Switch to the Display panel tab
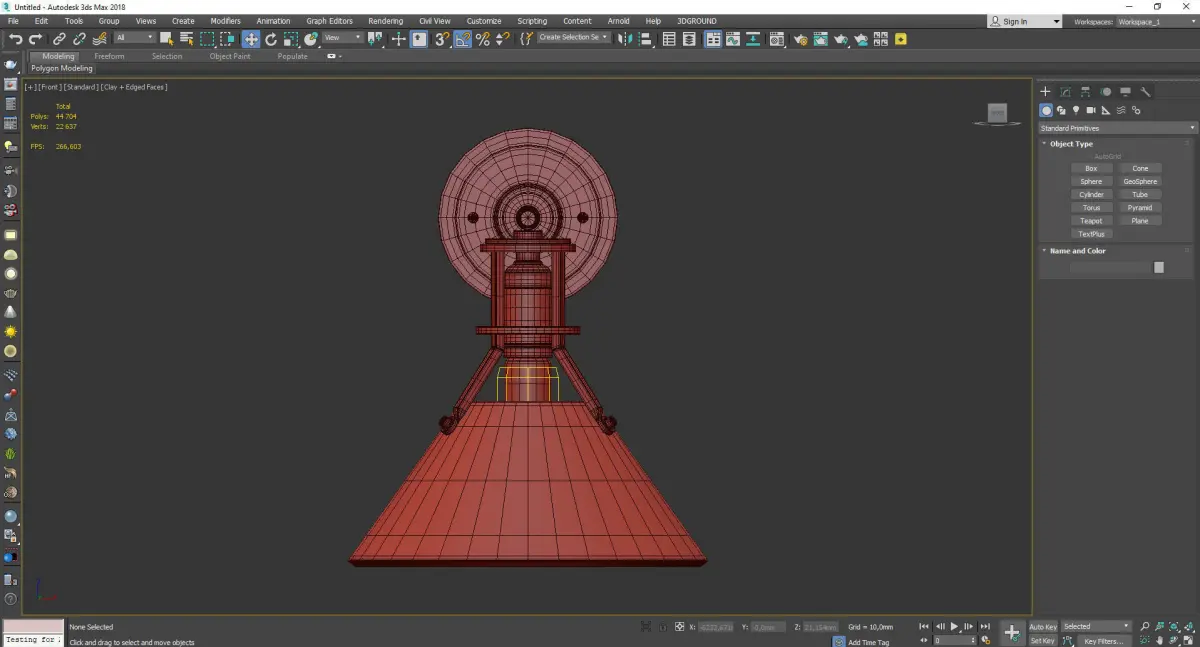Screen dimensions: 1200x647 [x=1125, y=91]
